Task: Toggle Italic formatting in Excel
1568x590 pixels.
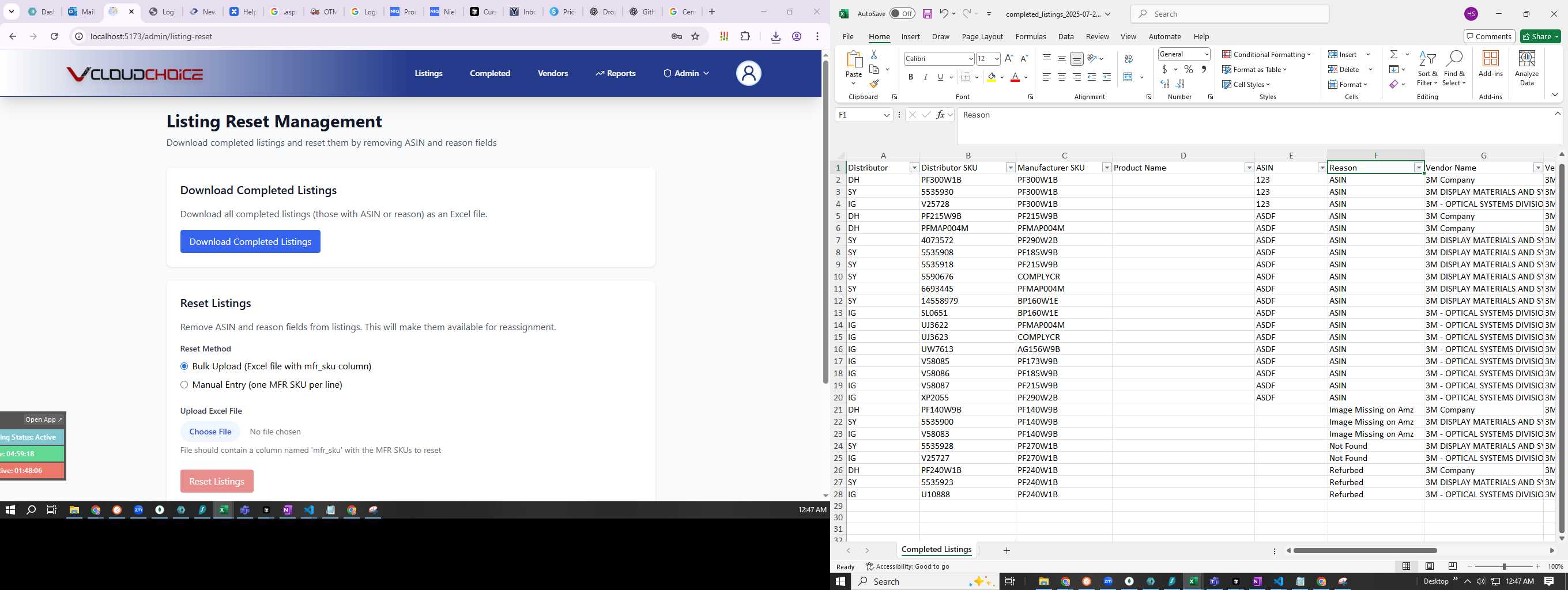Action: click(x=925, y=77)
